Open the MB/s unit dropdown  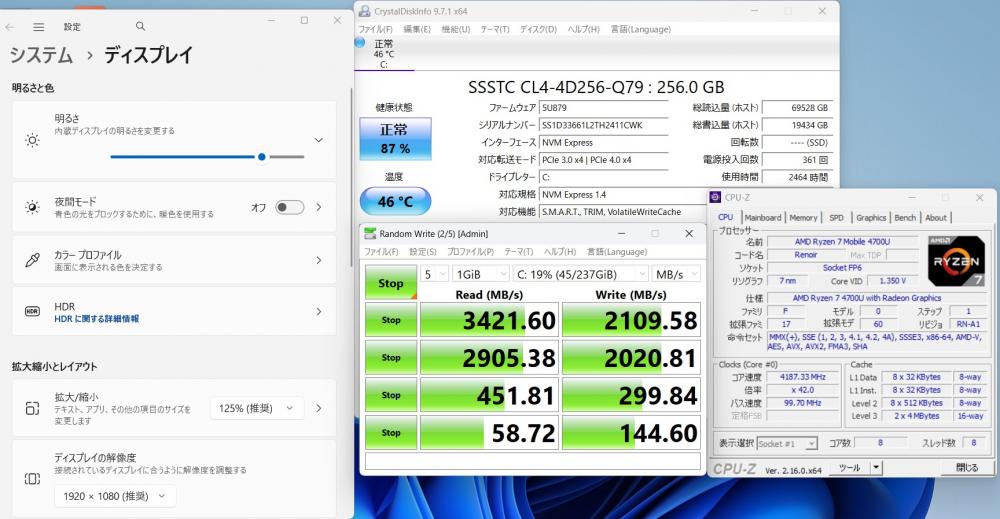(x=676, y=274)
